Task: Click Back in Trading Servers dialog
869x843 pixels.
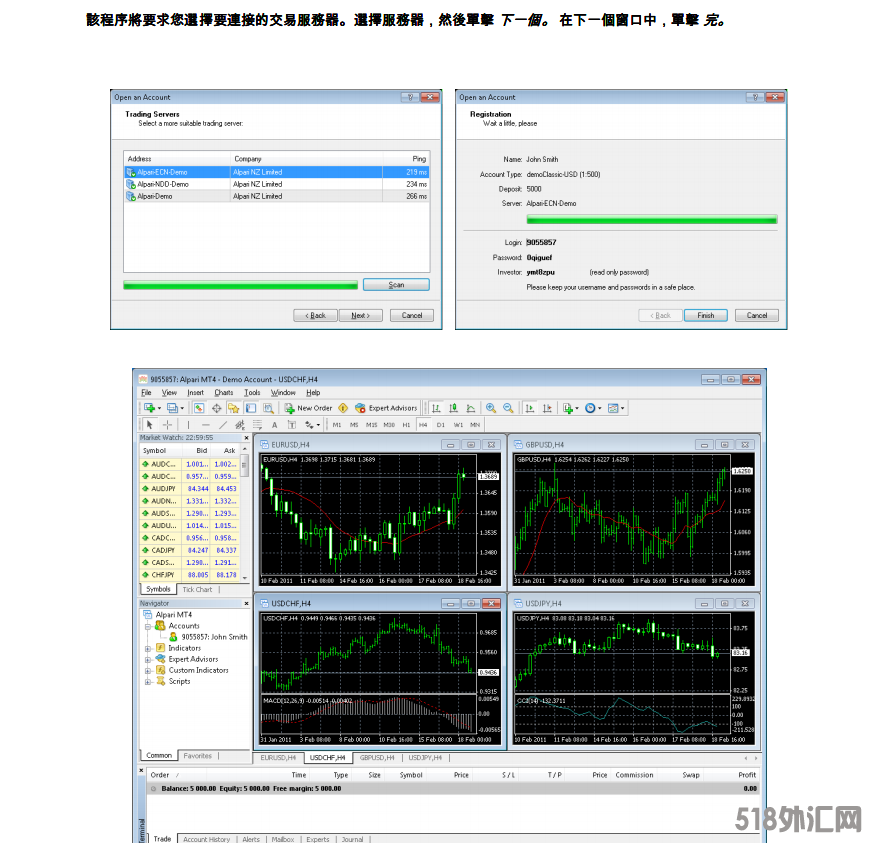Action: [315, 315]
